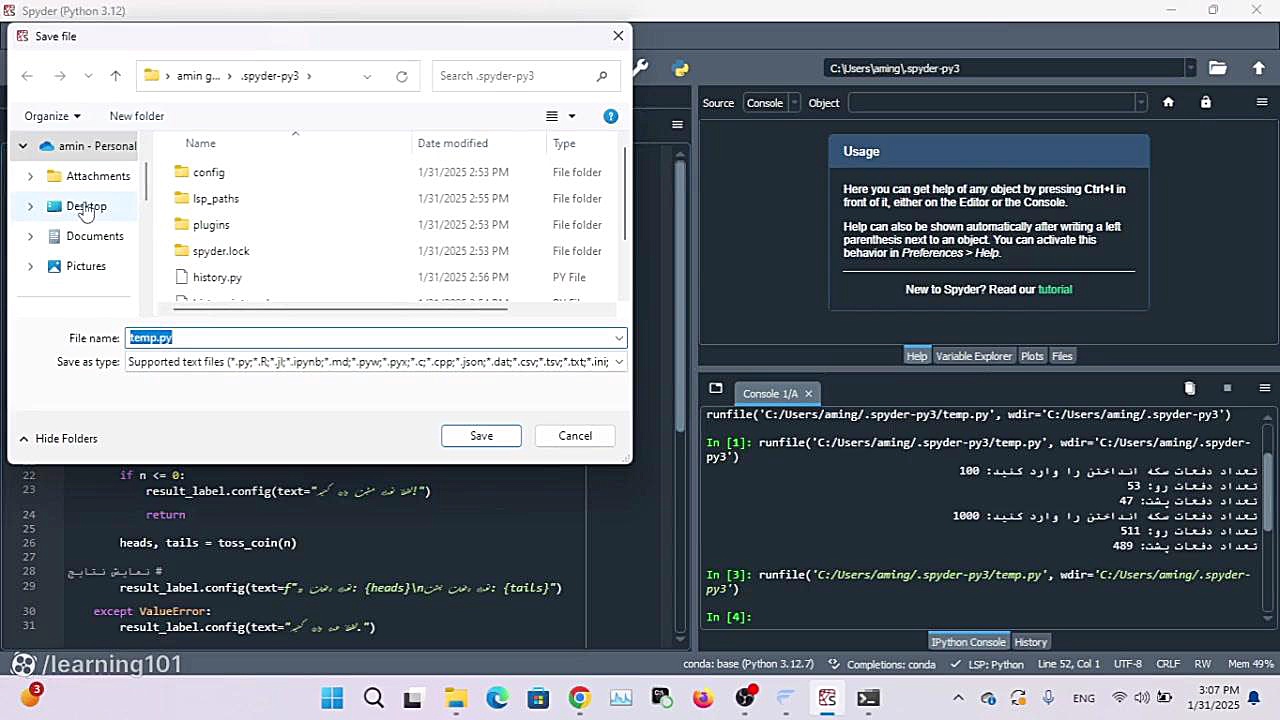Viewport: 1280px width, 720px height.
Task: Click the remove variables icon in console
Action: pyautogui.click(x=1189, y=388)
